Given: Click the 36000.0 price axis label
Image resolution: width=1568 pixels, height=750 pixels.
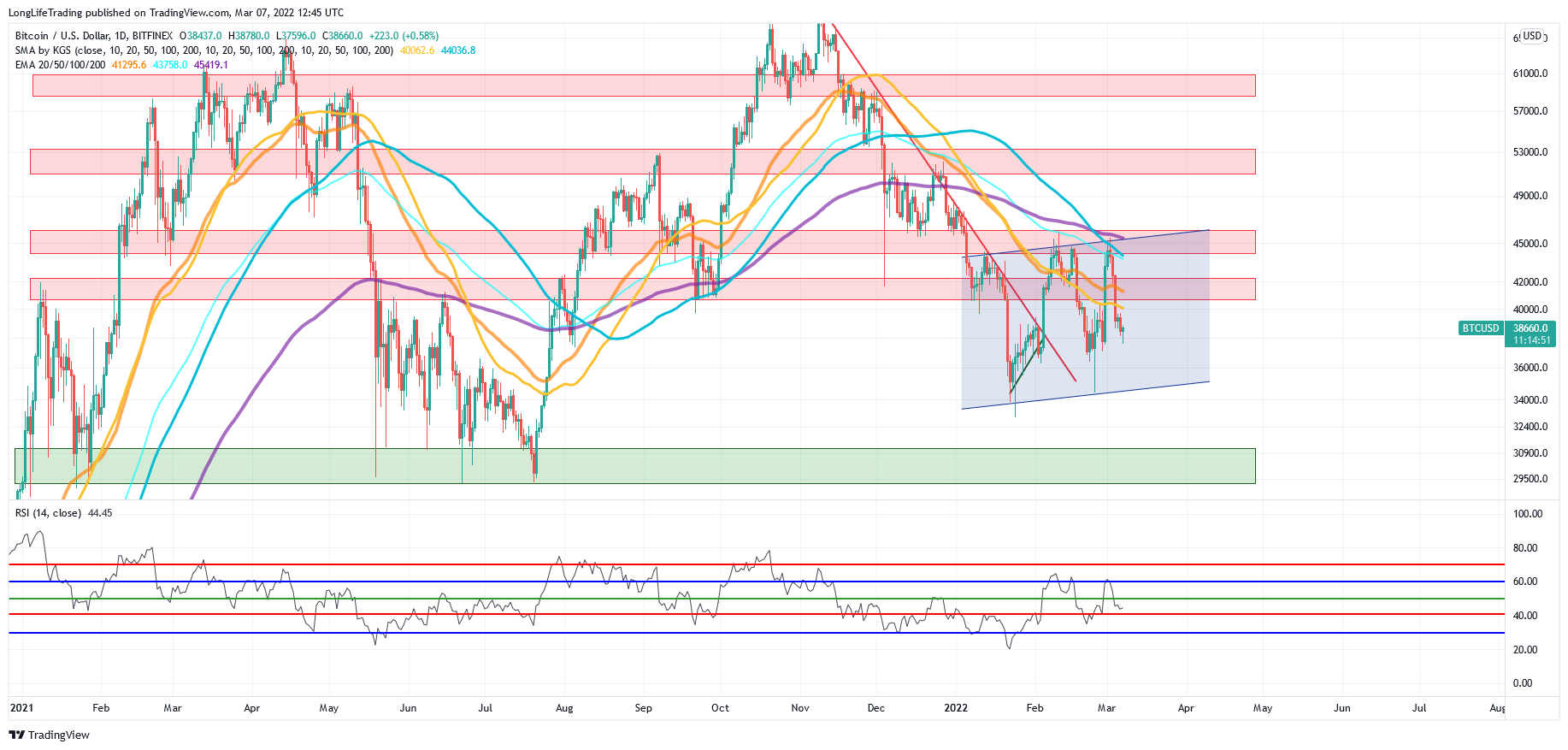Looking at the screenshot, I should pyautogui.click(x=1530, y=368).
